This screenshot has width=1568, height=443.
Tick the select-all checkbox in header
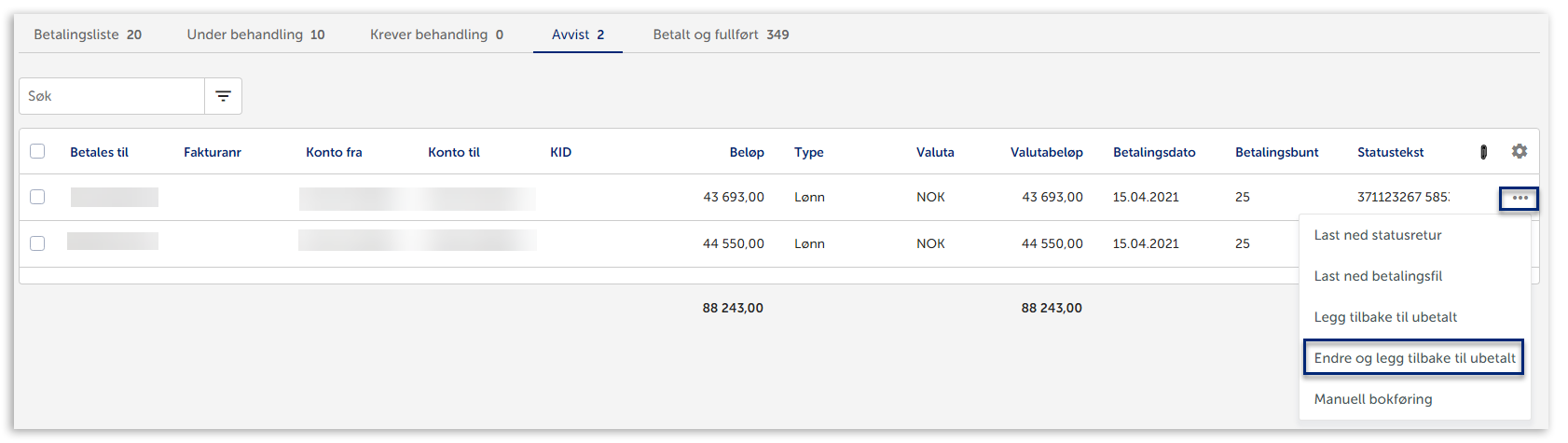[37, 151]
